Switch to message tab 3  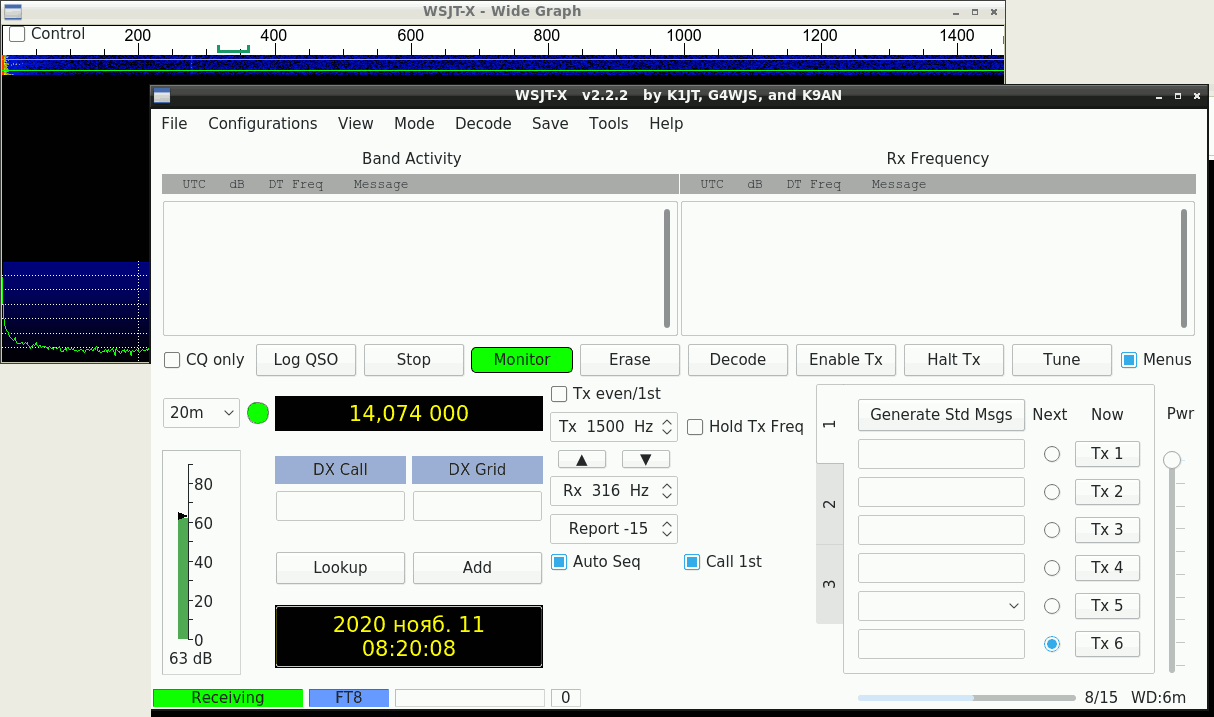coord(830,584)
